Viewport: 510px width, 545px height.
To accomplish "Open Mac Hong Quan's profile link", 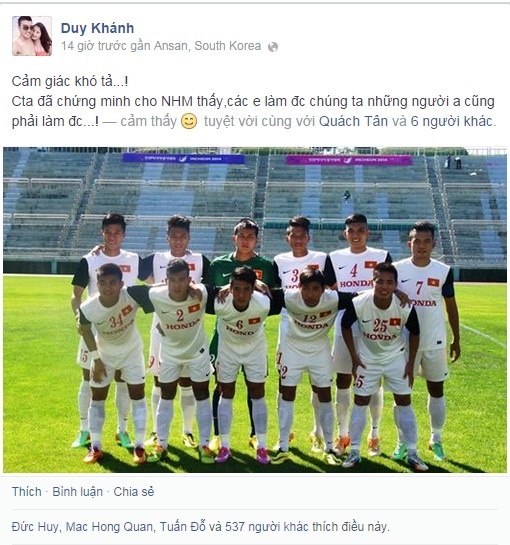I will [x=109, y=527].
